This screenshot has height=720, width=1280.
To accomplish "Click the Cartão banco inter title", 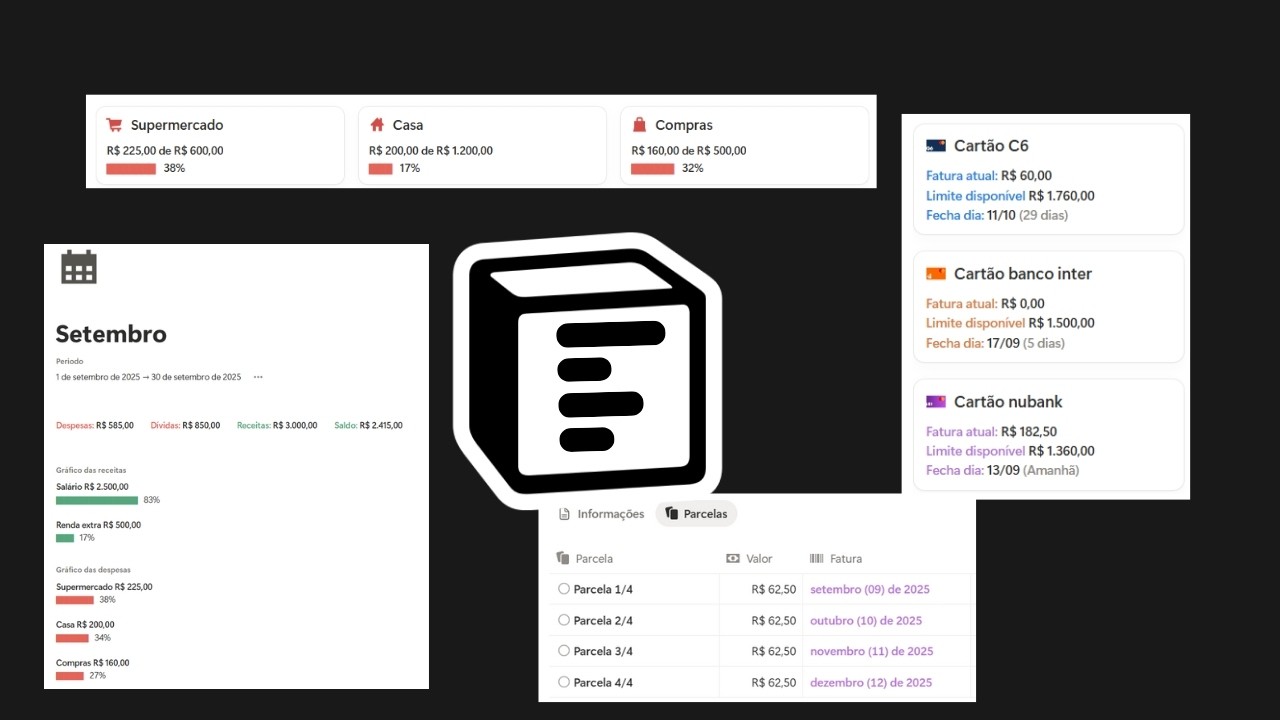I will coord(1023,274).
